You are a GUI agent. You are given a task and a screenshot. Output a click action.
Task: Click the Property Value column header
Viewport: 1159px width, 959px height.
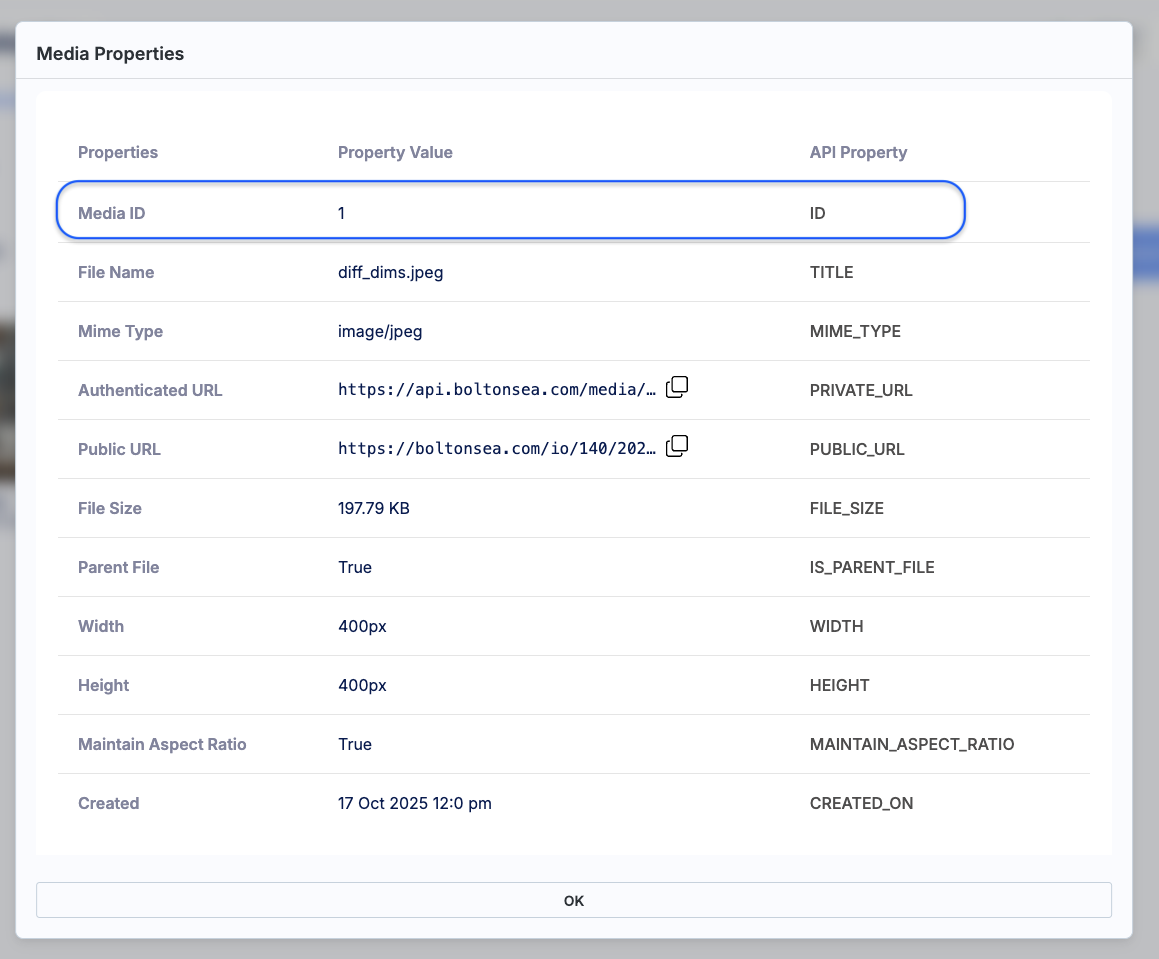pyautogui.click(x=395, y=152)
